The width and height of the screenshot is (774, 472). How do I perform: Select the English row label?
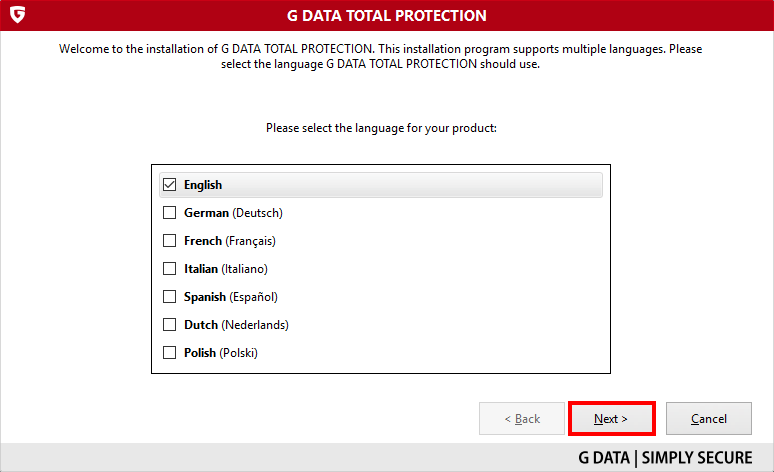point(203,185)
